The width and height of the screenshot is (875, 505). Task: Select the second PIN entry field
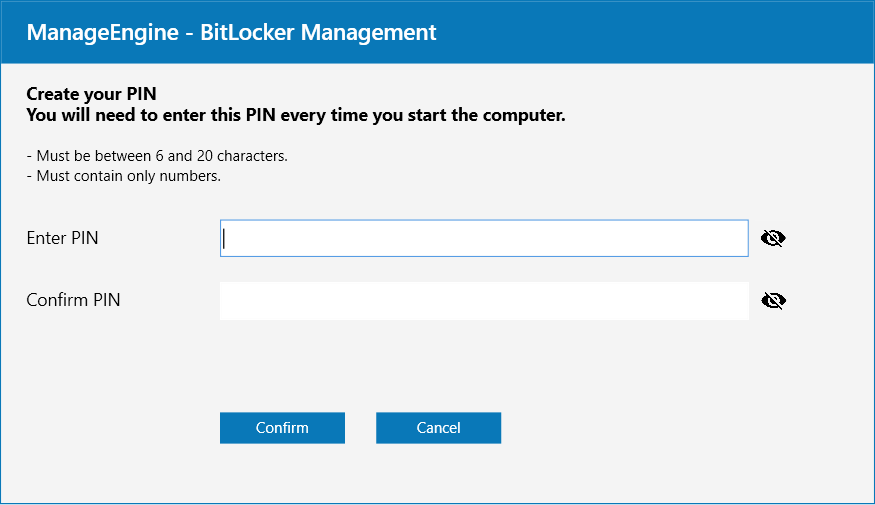pyautogui.click(x=484, y=301)
